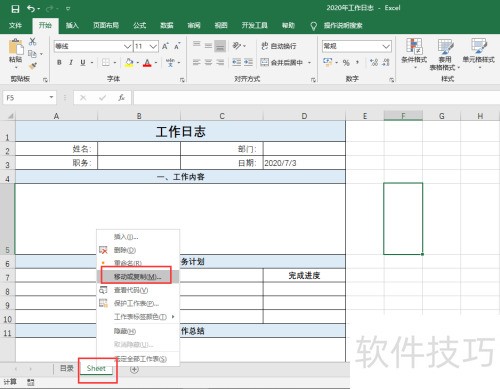Open 套用表格格式 format as table
500x389 pixels.
[x=445, y=54]
